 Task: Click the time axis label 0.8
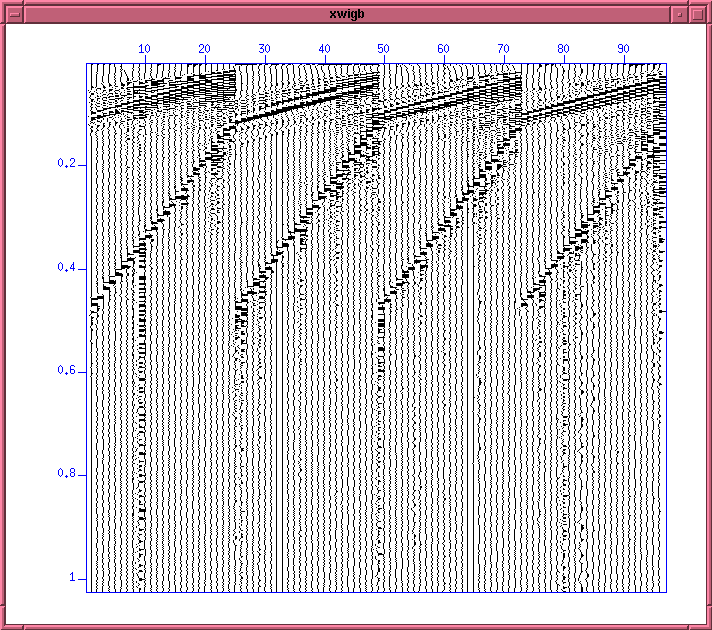click(x=68, y=475)
